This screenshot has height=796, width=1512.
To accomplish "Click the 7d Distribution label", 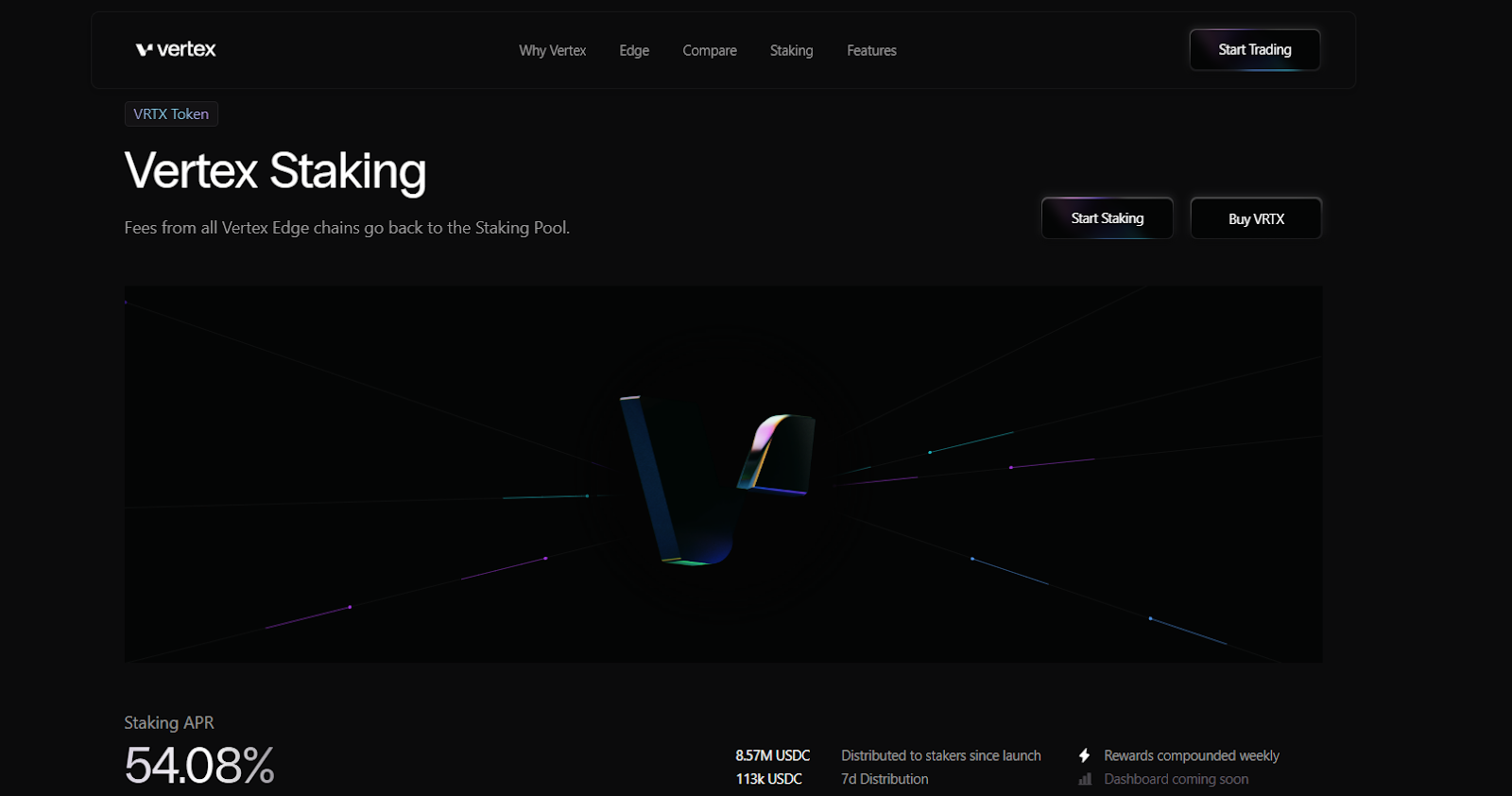I will [885, 779].
